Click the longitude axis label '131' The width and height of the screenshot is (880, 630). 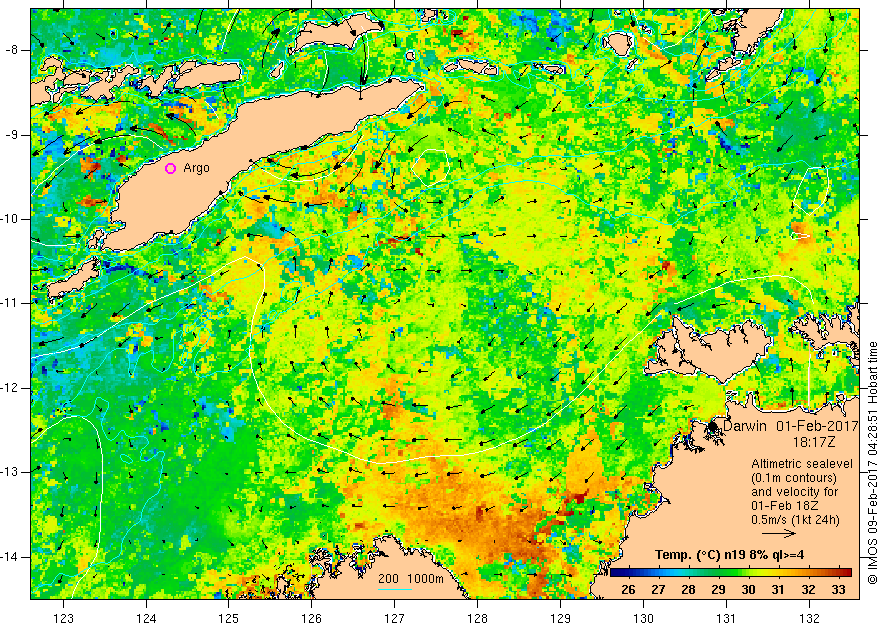point(726,618)
